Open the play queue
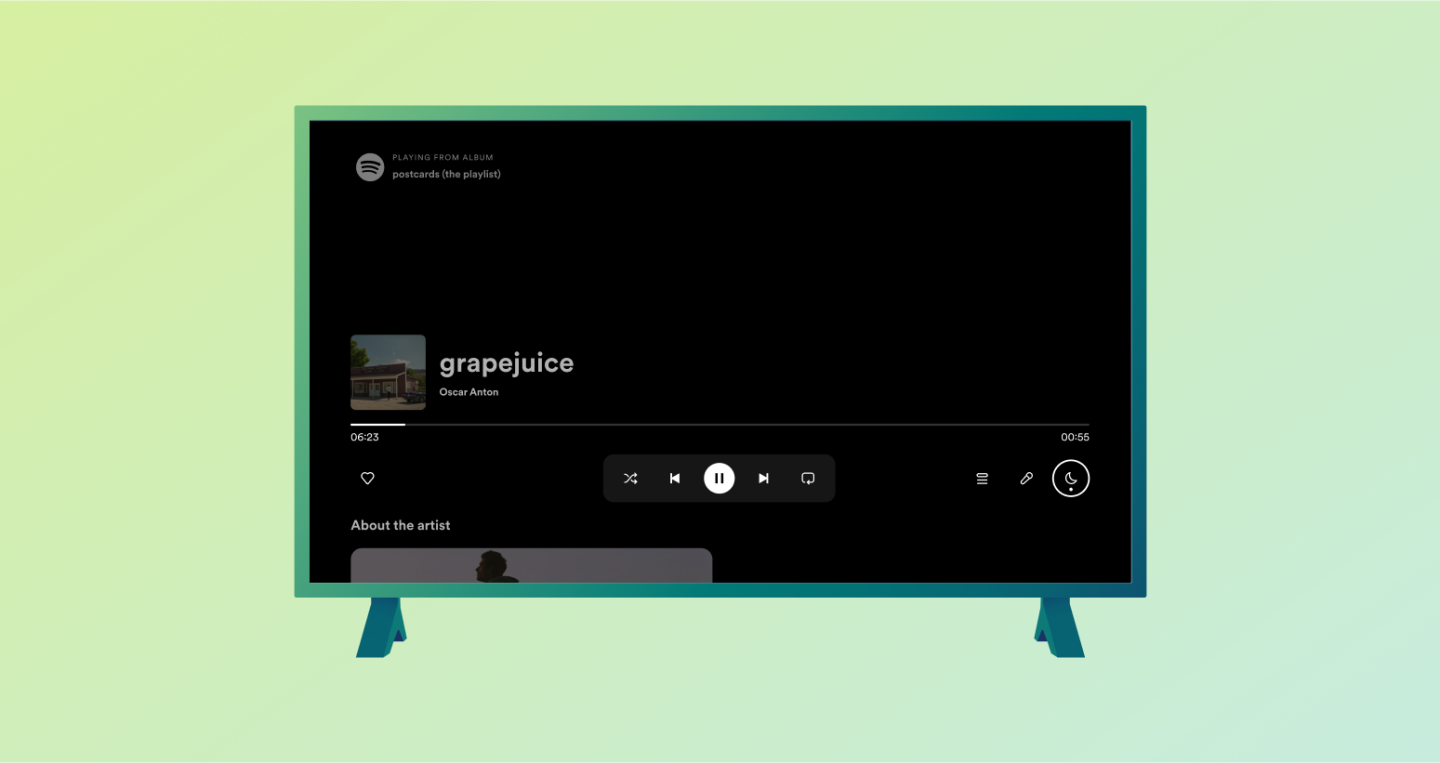This screenshot has height=763, width=1440. coord(981,478)
